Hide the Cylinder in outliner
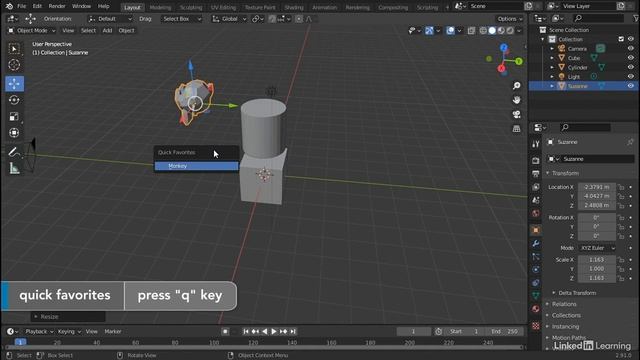 (x=631, y=67)
